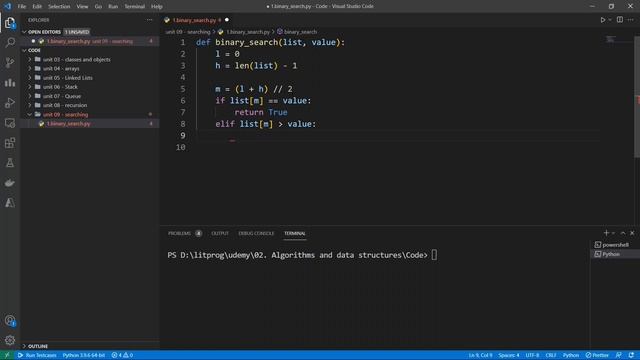Image resolution: width=640 pixels, height=360 pixels.
Task: Click the feedback icon in status bar
Action: coord(619,355)
